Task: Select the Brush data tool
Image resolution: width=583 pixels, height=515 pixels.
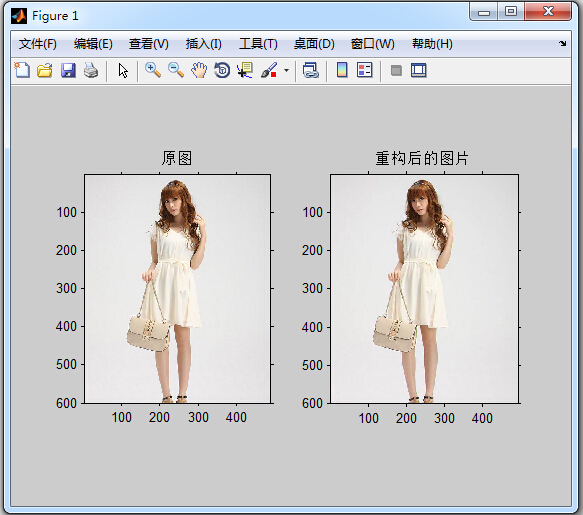Action: tap(269, 70)
